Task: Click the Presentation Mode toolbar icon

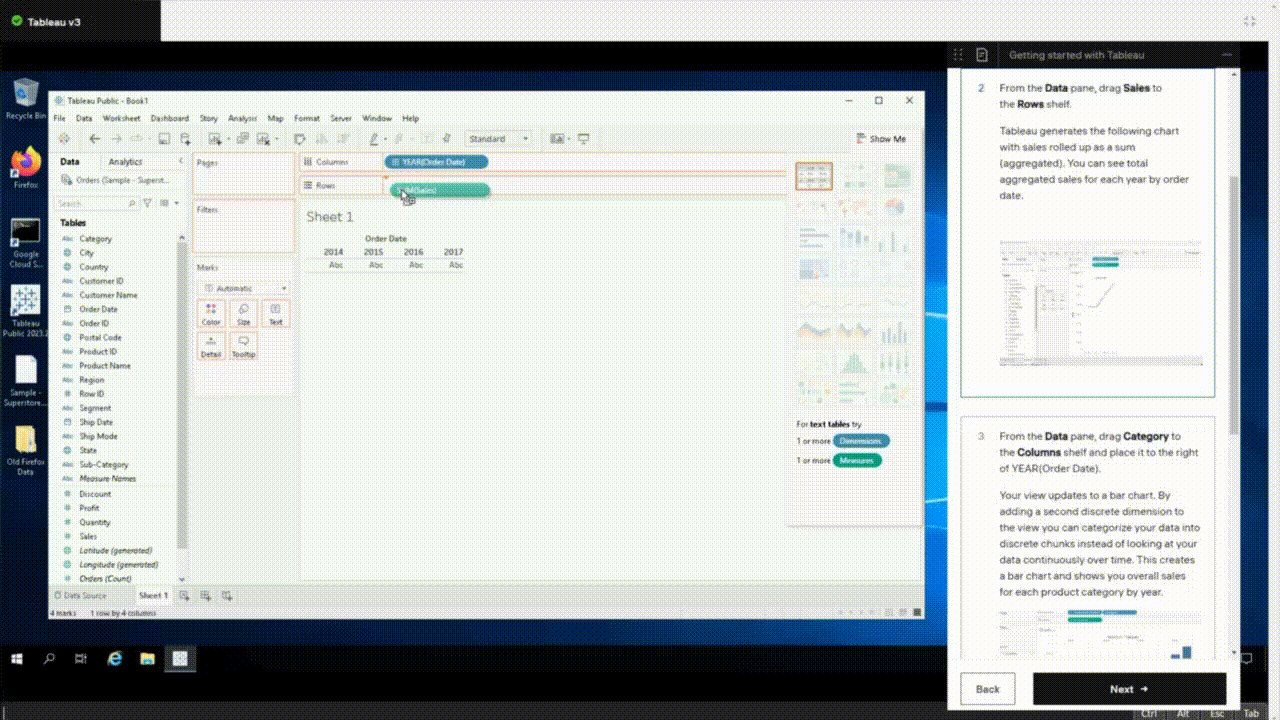Action: point(584,139)
